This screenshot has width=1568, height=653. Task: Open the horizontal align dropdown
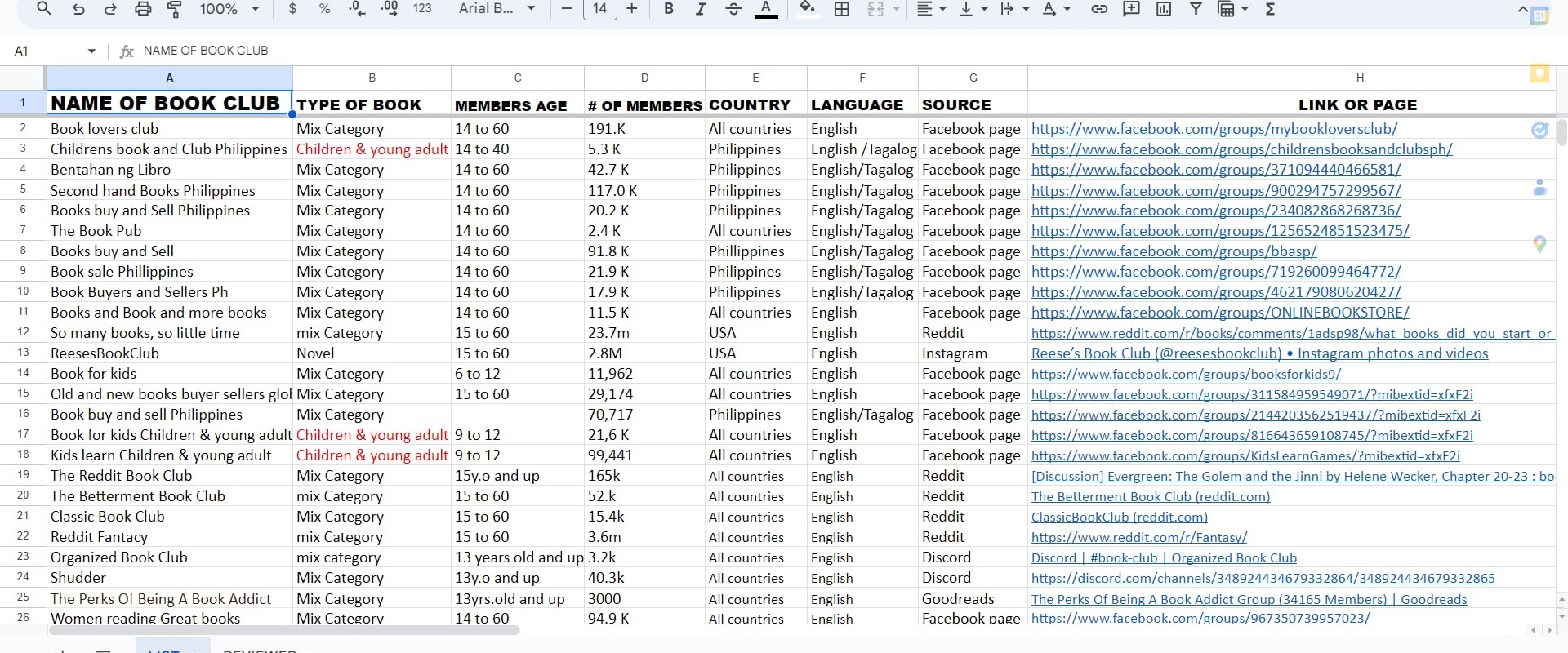coord(931,9)
